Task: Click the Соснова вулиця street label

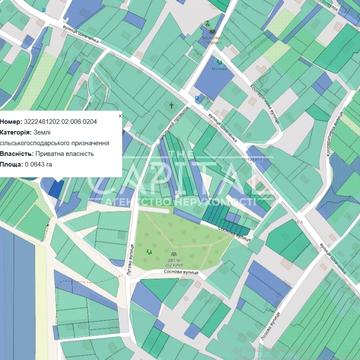Action: 181,272
